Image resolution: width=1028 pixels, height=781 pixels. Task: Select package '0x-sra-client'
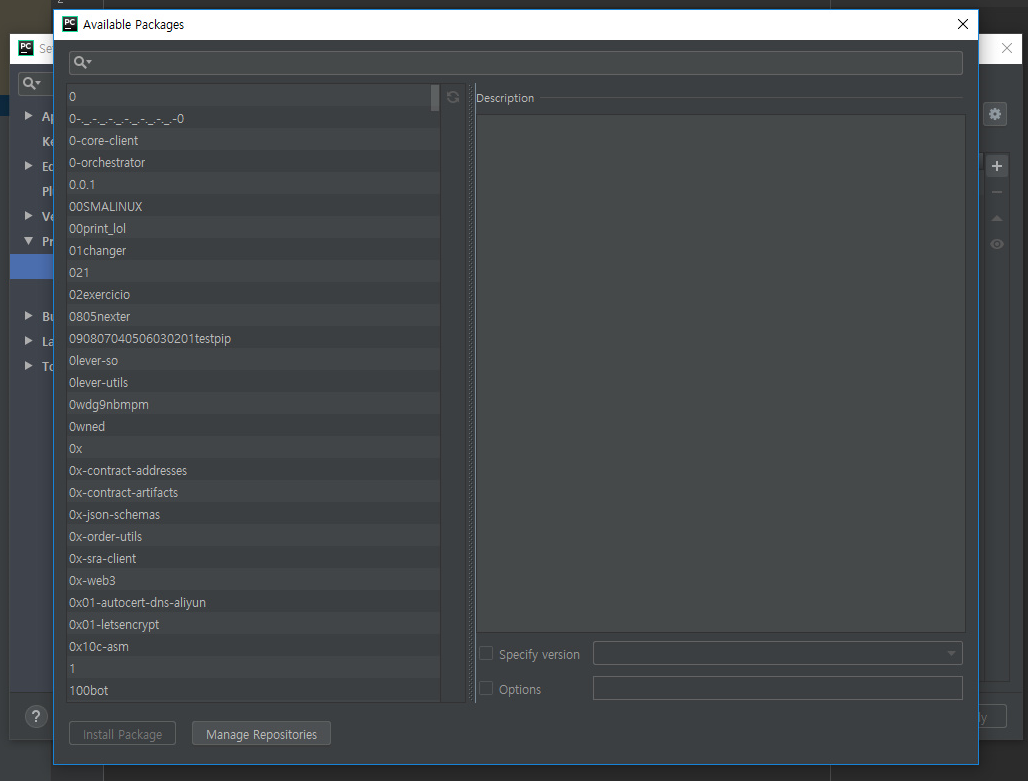point(253,558)
